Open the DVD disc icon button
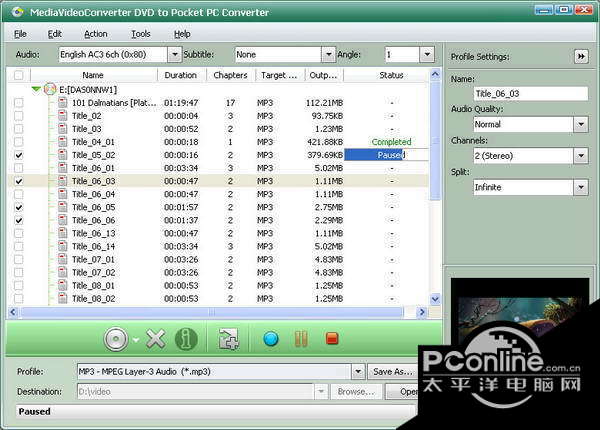This screenshot has height=430, width=600. pyautogui.click(x=116, y=339)
